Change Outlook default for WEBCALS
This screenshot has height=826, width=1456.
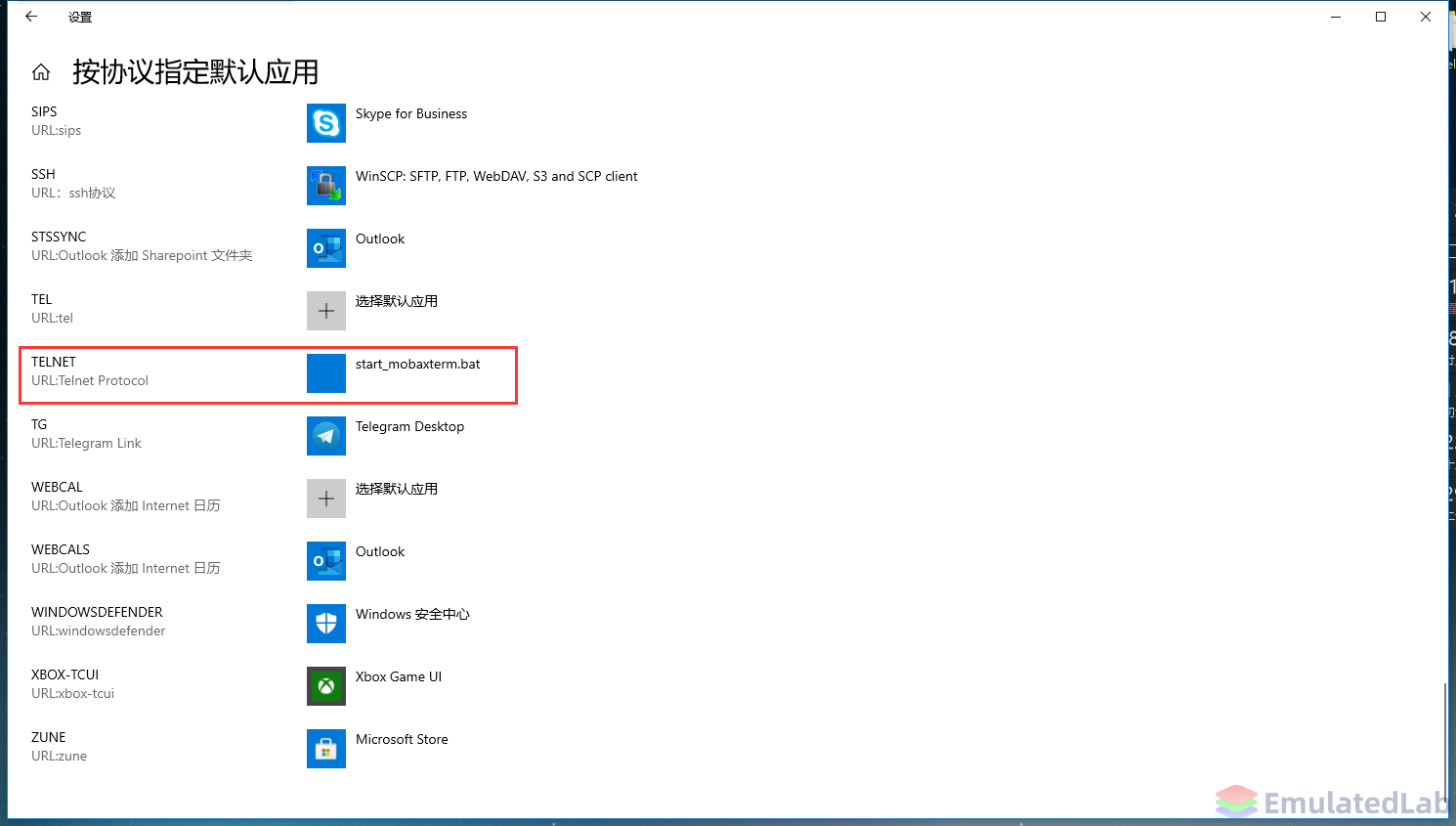(380, 551)
